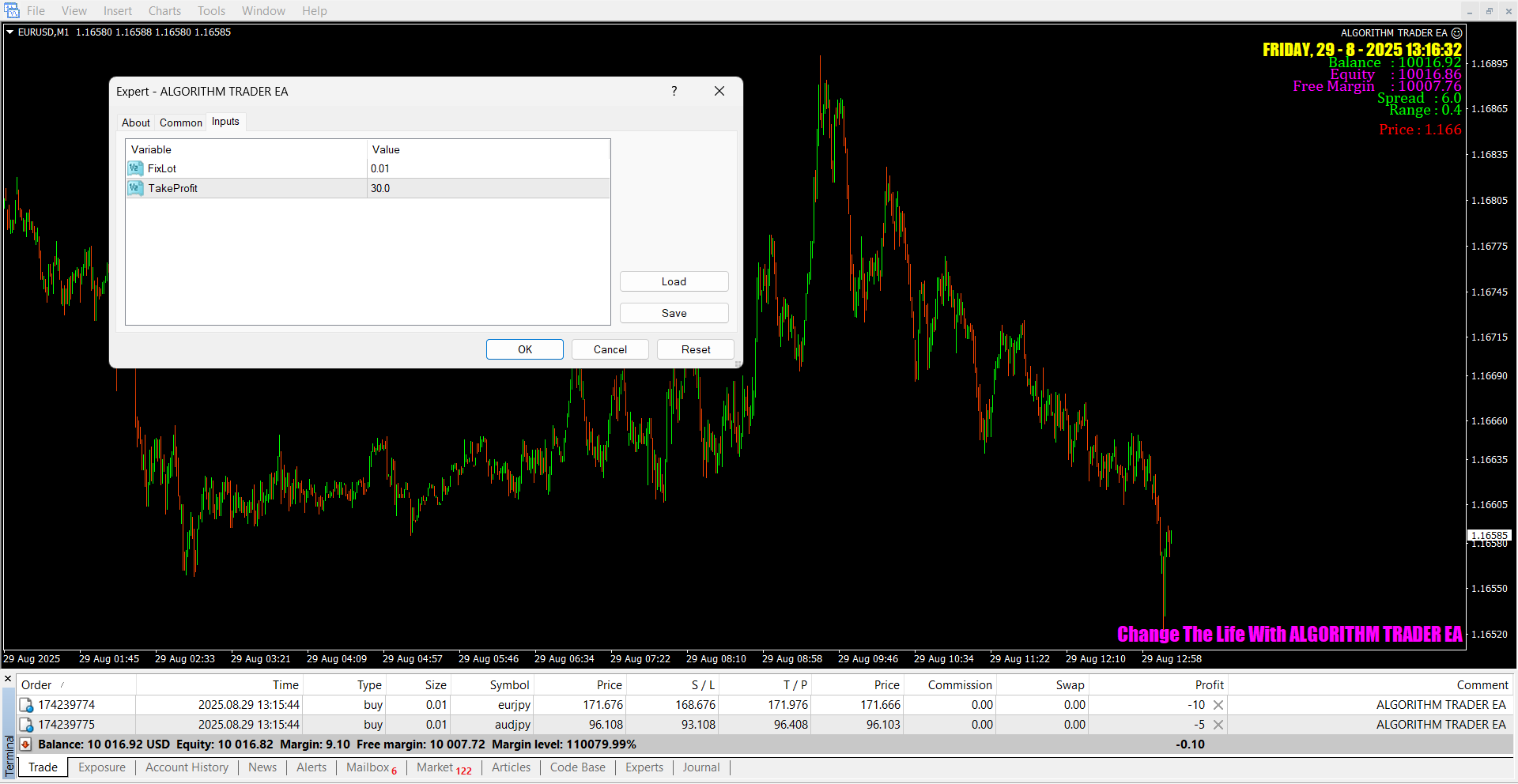Image resolution: width=1518 pixels, height=784 pixels.
Task: Open the Charts menu
Action: 164,11
